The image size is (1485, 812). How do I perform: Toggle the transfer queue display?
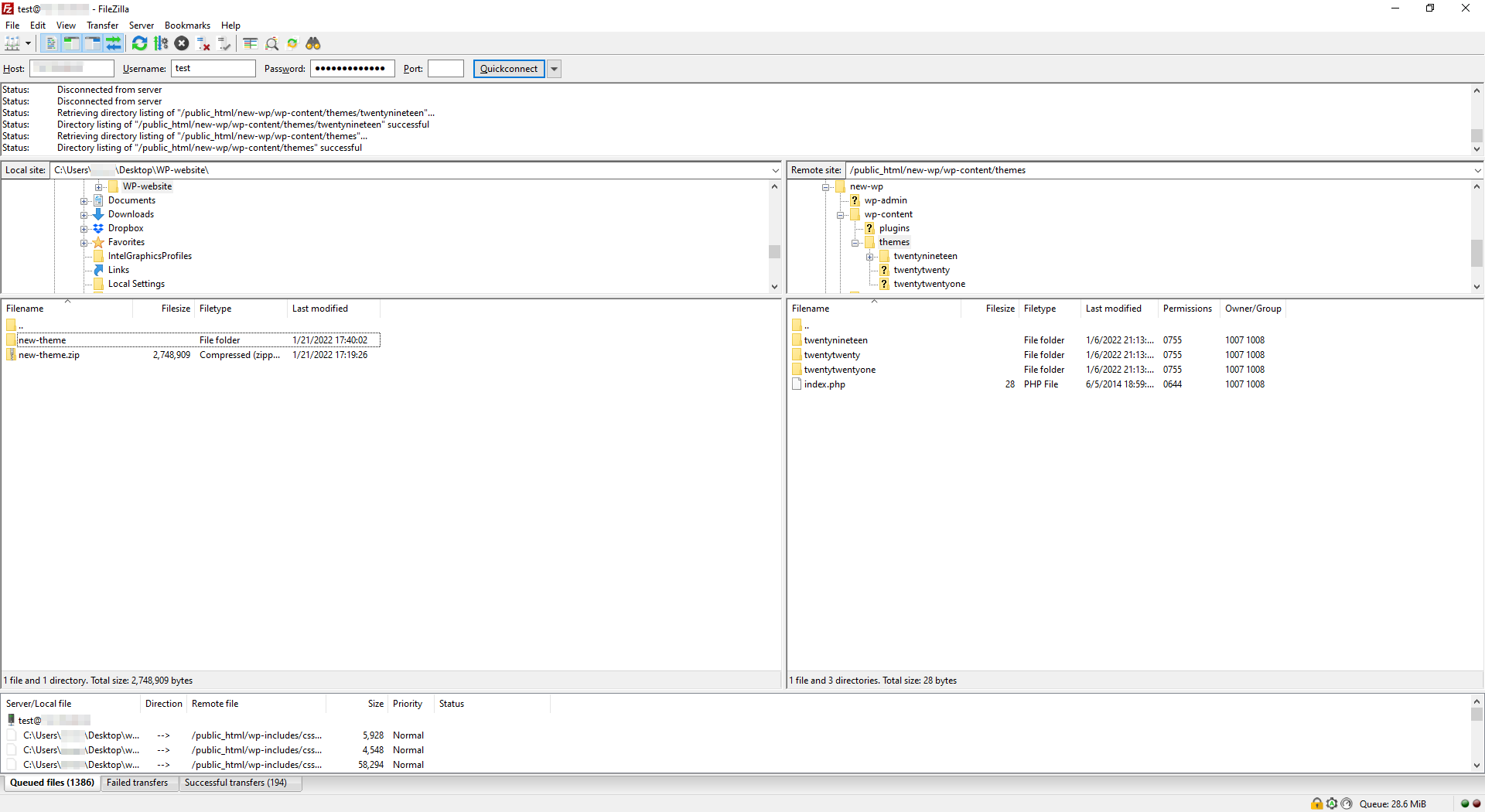(x=114, y=44)
